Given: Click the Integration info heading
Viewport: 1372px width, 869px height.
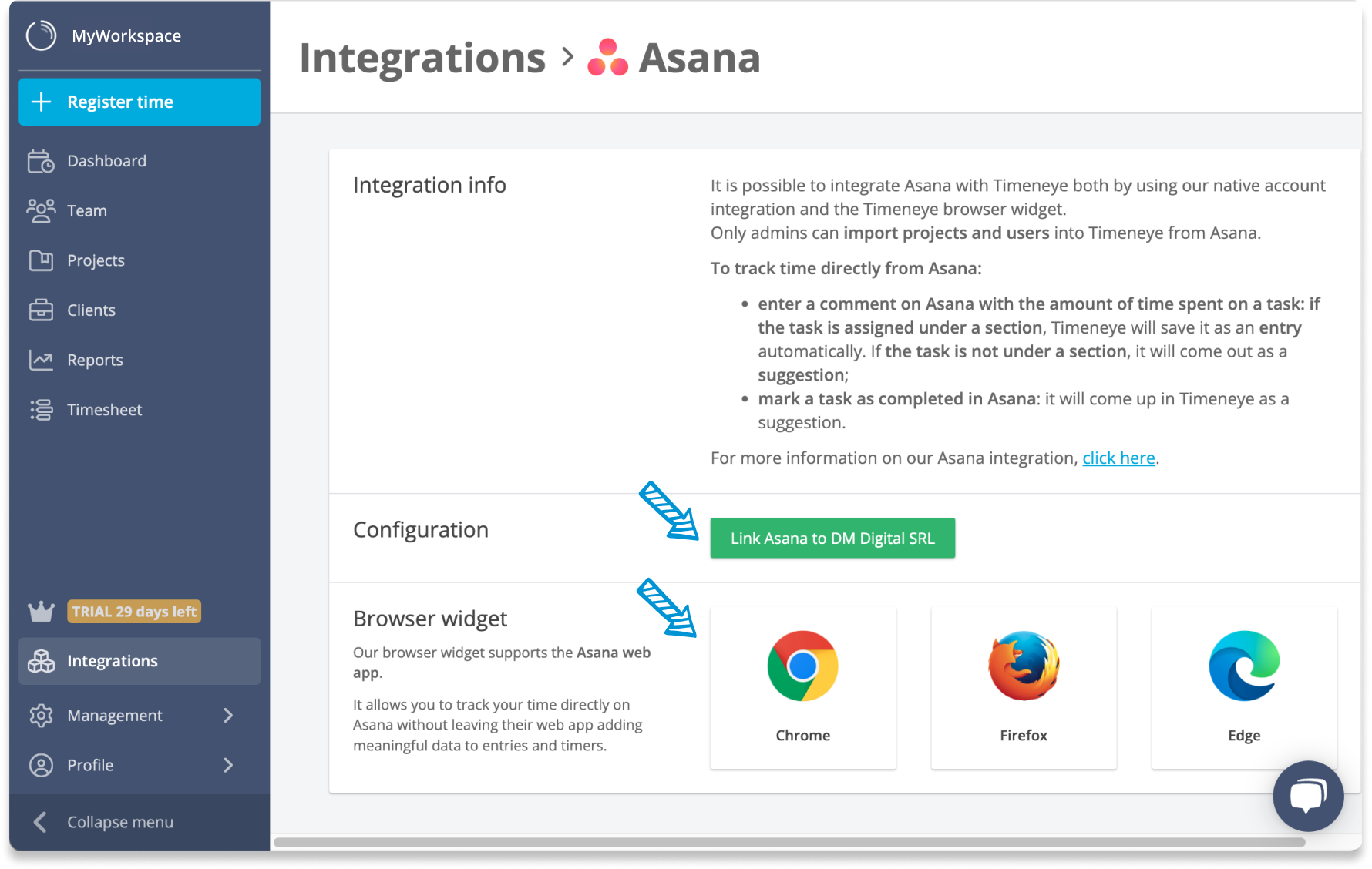Looking at the screenshot, I should pyautogui.click(x=429, y=185).
